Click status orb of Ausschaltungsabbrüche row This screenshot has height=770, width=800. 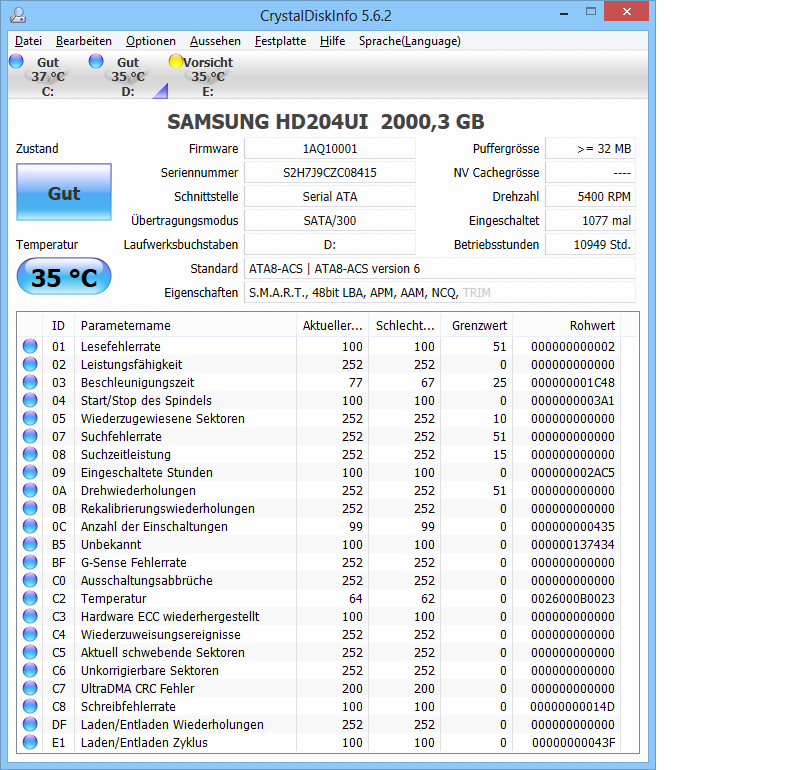click(x=30, y=580)
